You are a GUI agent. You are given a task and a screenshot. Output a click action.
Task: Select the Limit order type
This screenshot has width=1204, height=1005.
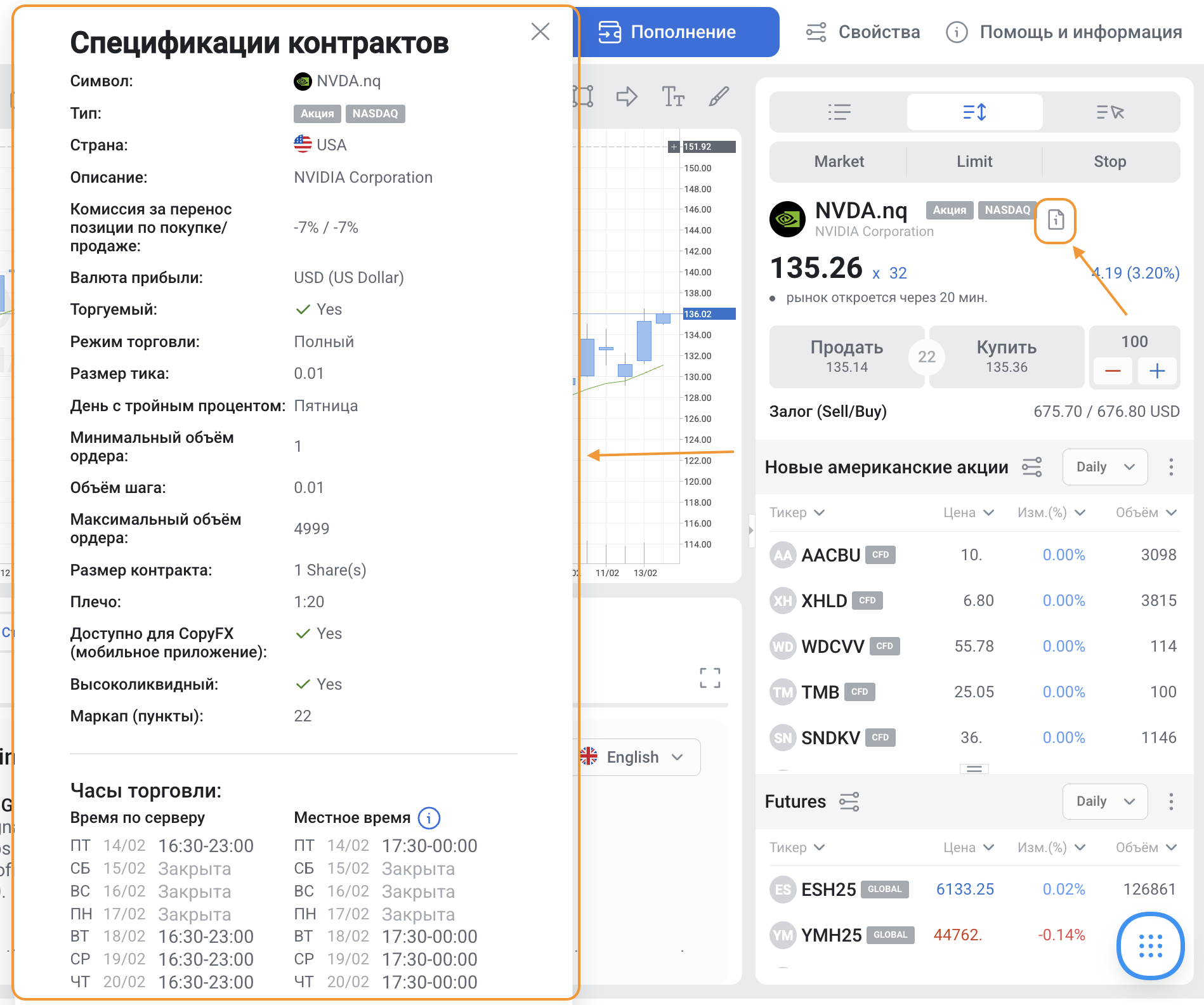click(x=974, y=161)
